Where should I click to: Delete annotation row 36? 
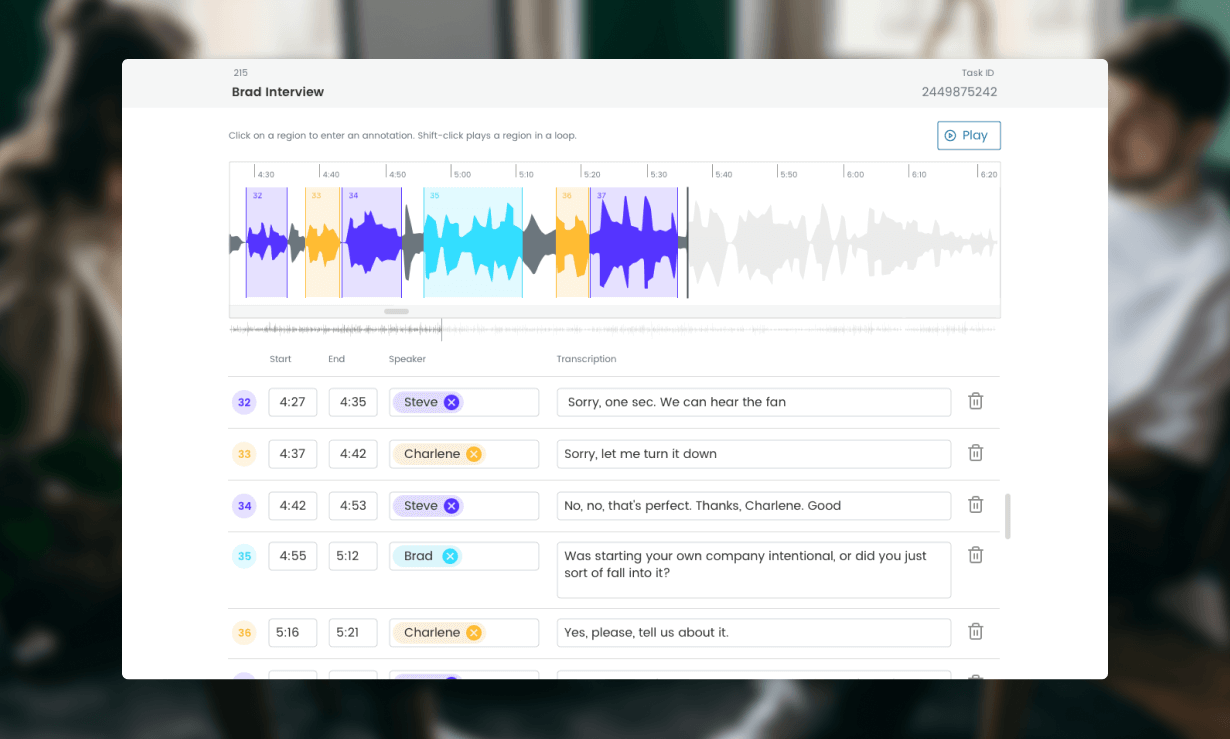coord(976,632)
